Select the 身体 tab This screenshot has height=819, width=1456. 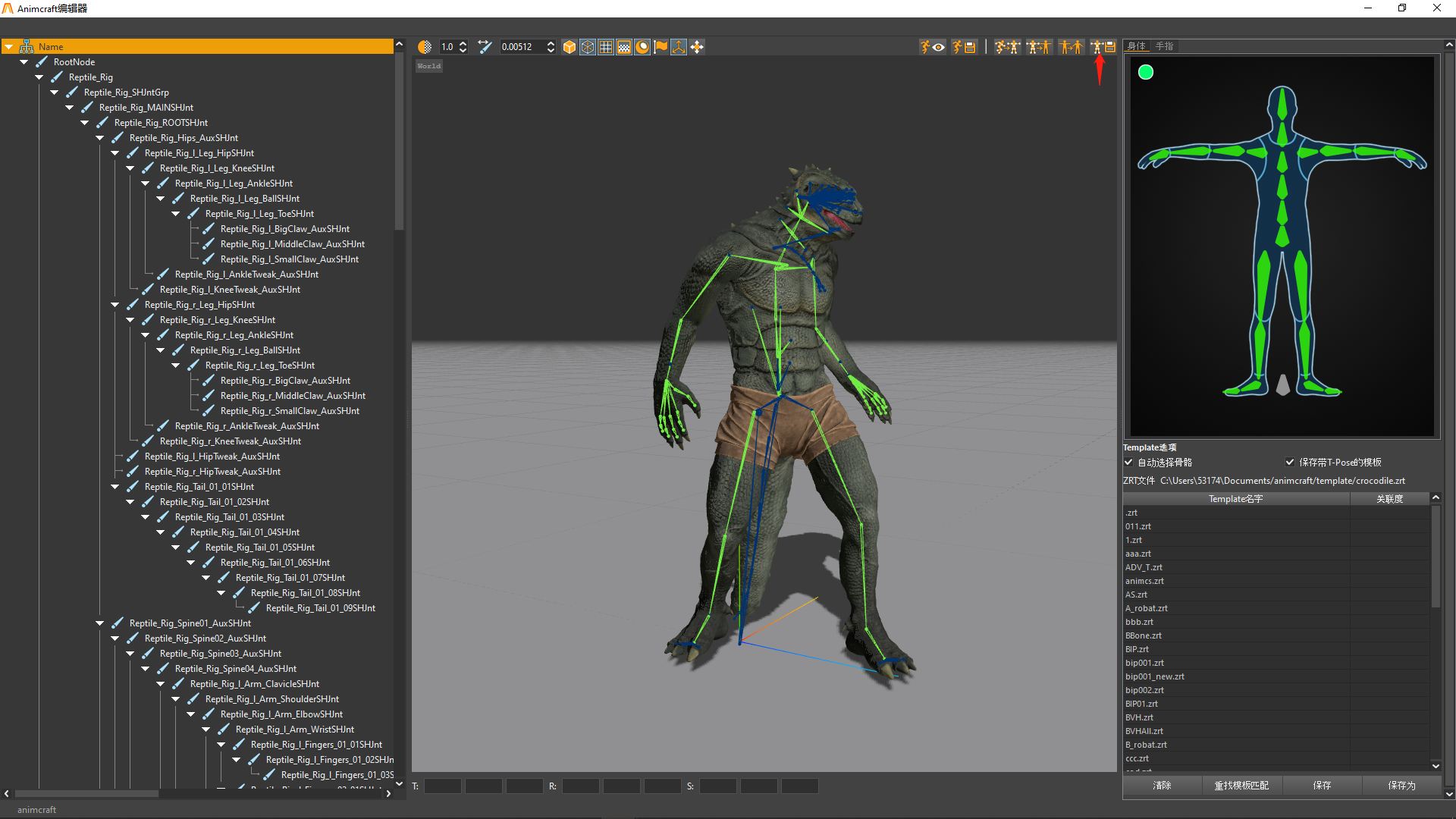1136,46
